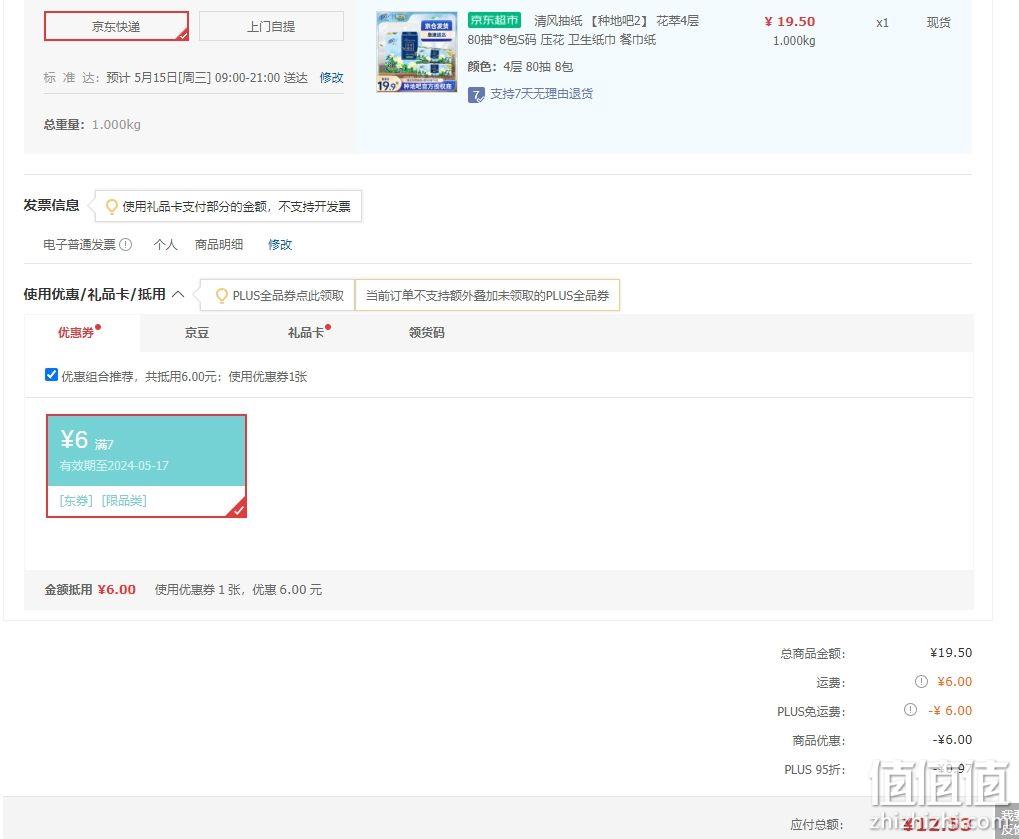Claim PLUS全品券 via 点此领取
The height and width of the screenshot is (839, 1019).
tap(288, 296)
